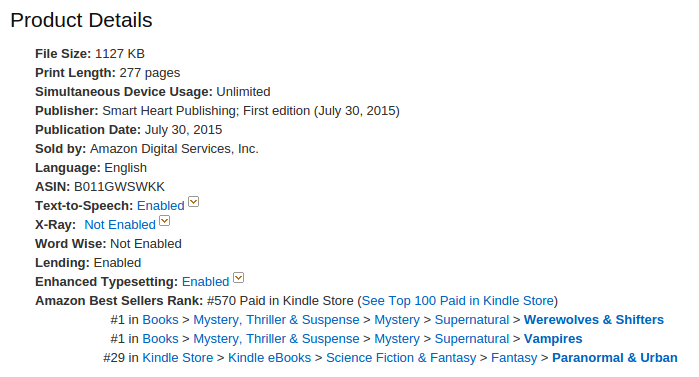The image size is (699, 377).
Task: Open Science Fiction & Fantasy link
Action: [x=401, y=358]
